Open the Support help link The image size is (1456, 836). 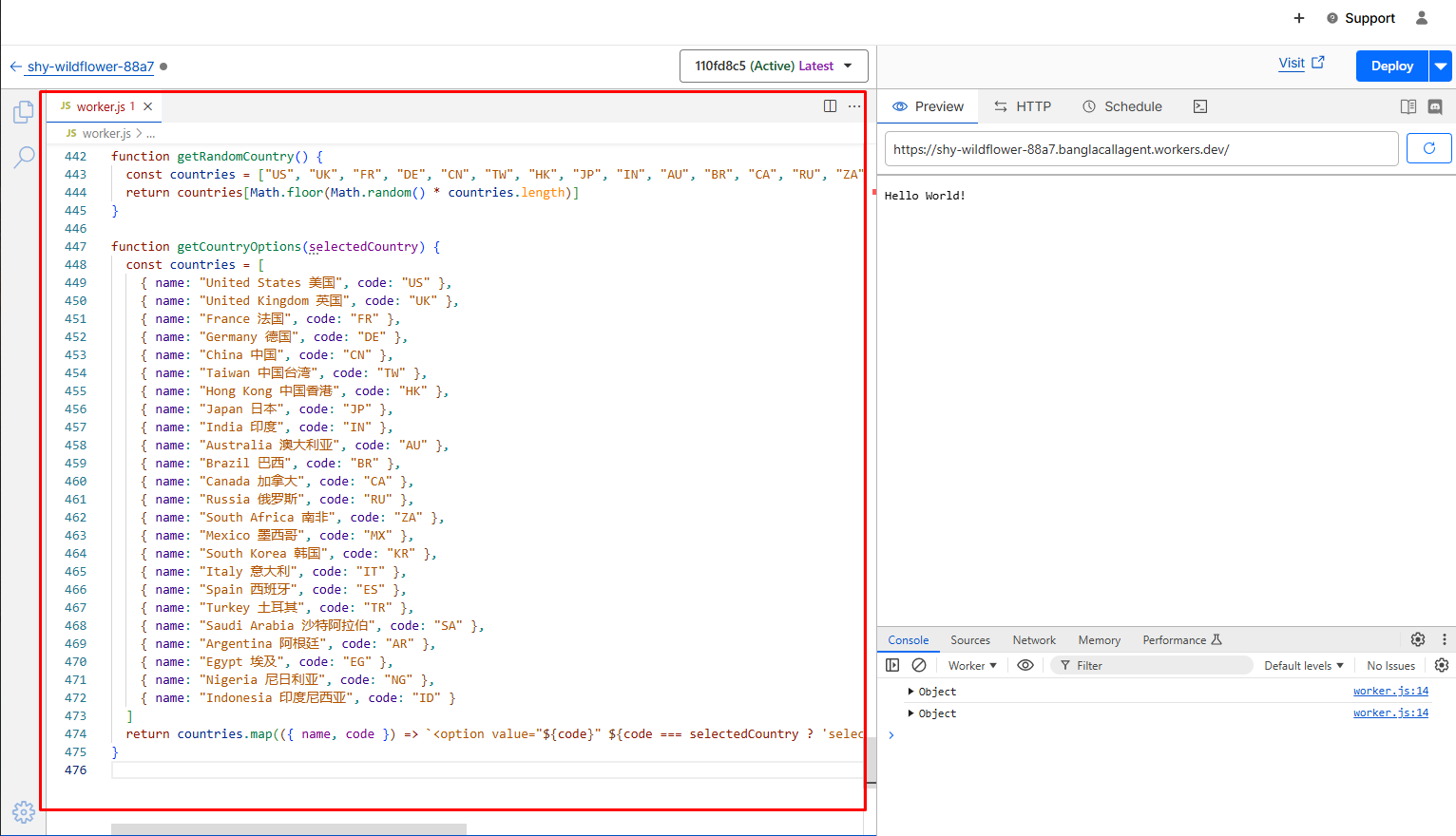click(1361, 18)
